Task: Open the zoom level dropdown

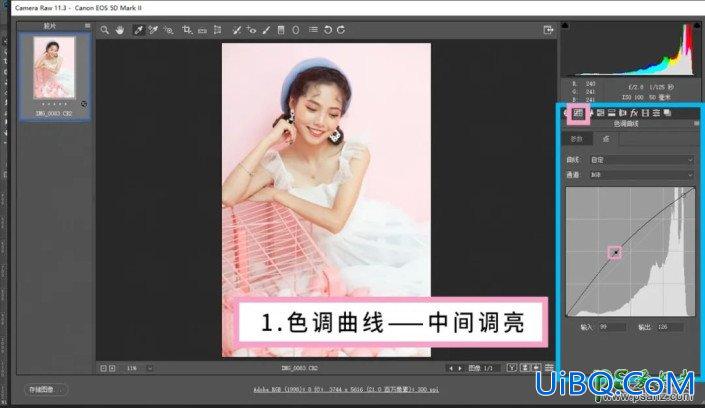Action: [150, 368]
